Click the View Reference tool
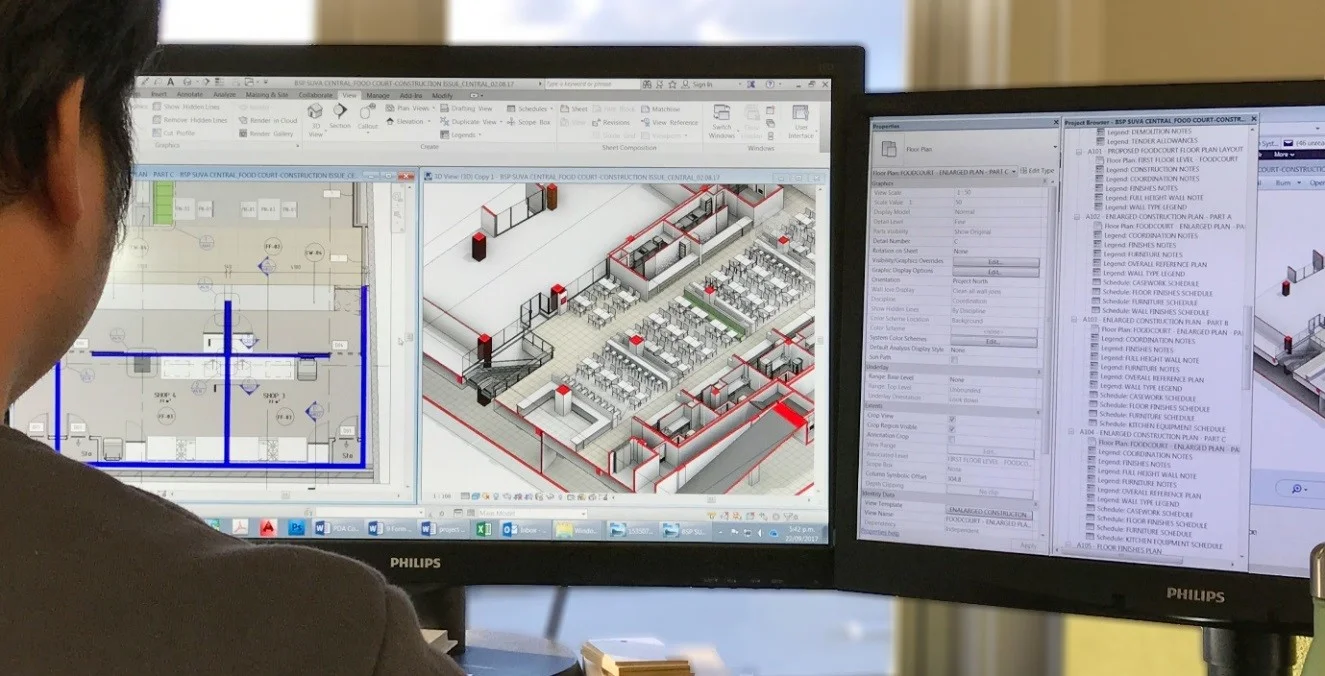The image size is (1325, 676). 670,123
